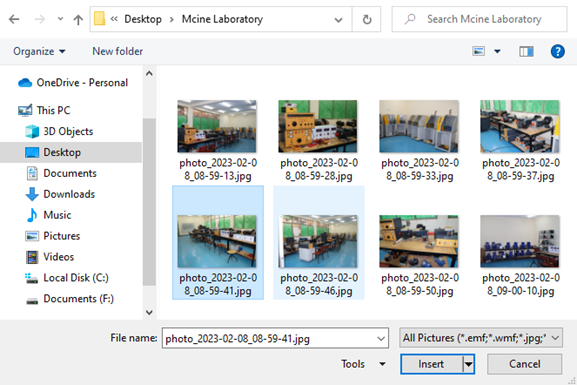577x385 pixels.
Task: Open Pictures in the sidebar
Action: coord(52,236)
